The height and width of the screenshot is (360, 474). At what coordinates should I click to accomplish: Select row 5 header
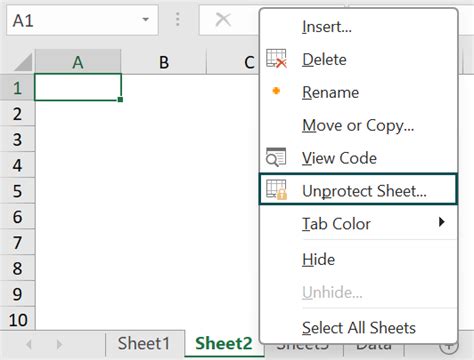click(x=17, y=191)
